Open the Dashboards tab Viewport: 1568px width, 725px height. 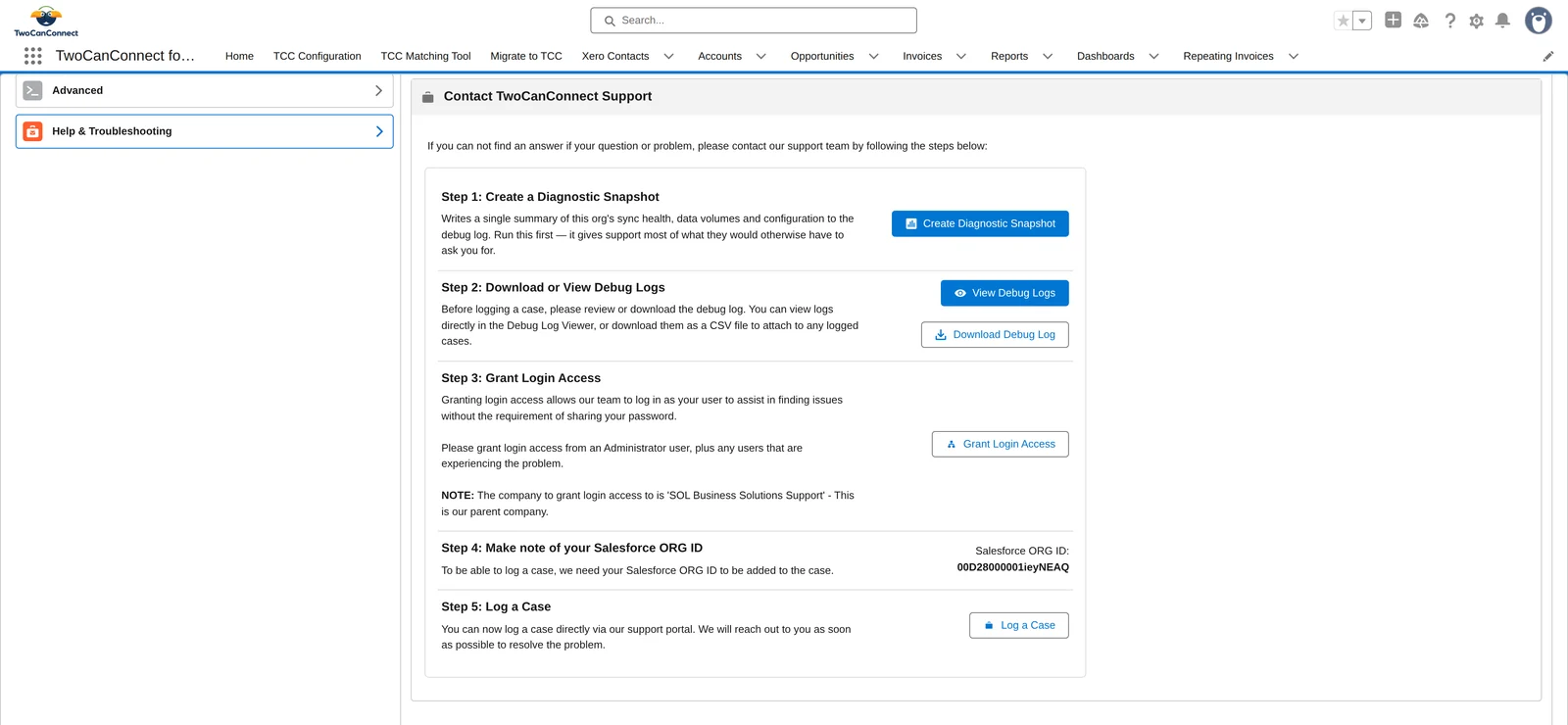tap(1105, 56)
